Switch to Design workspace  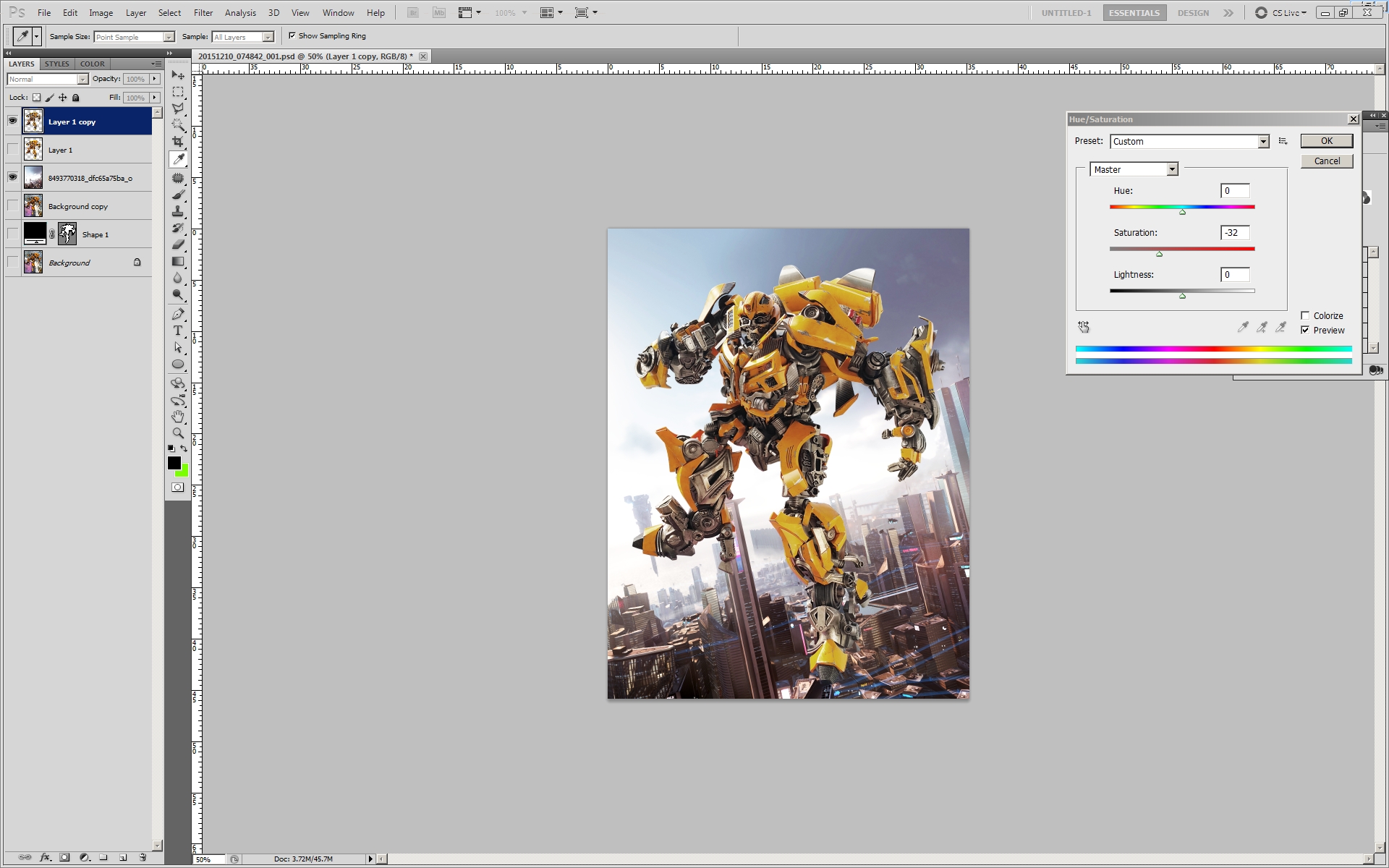click(1193, 13)
